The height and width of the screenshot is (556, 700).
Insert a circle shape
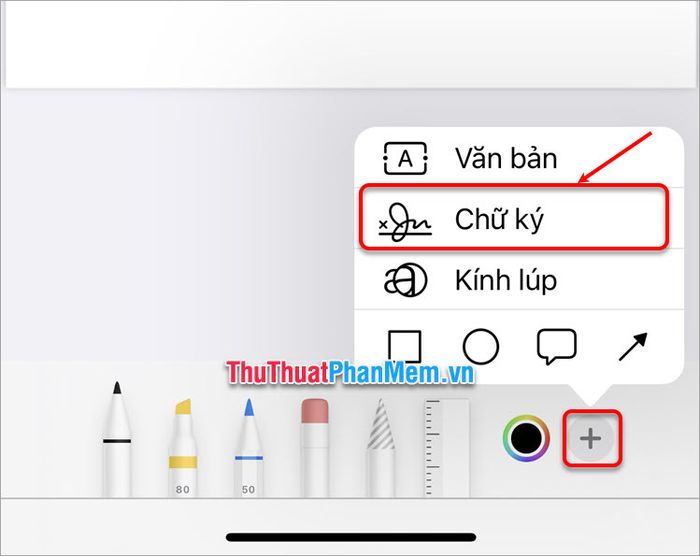[x=481, y=347]
